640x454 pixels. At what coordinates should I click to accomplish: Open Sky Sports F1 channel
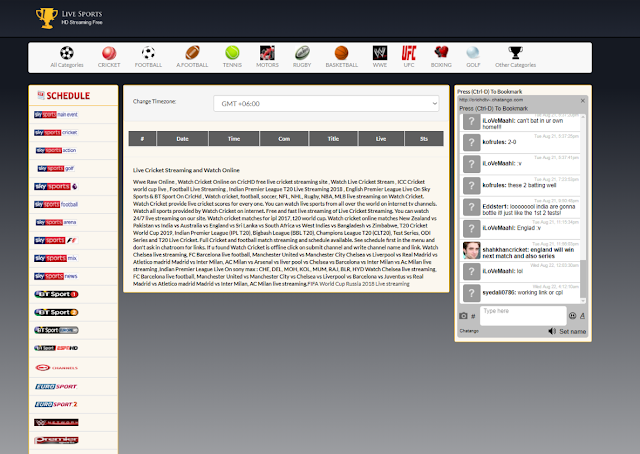[56, 240]
